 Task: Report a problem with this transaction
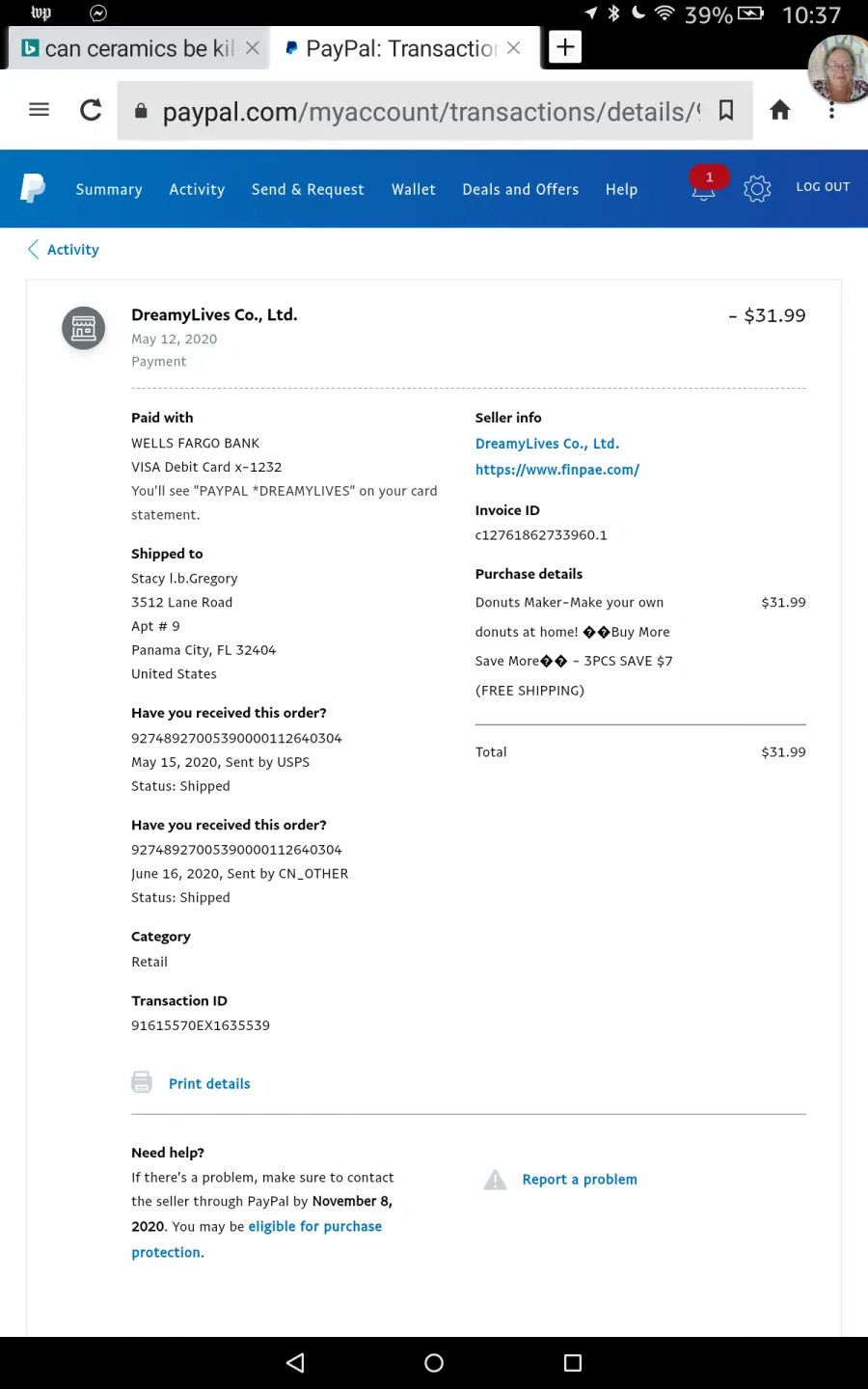[580, 1180]
